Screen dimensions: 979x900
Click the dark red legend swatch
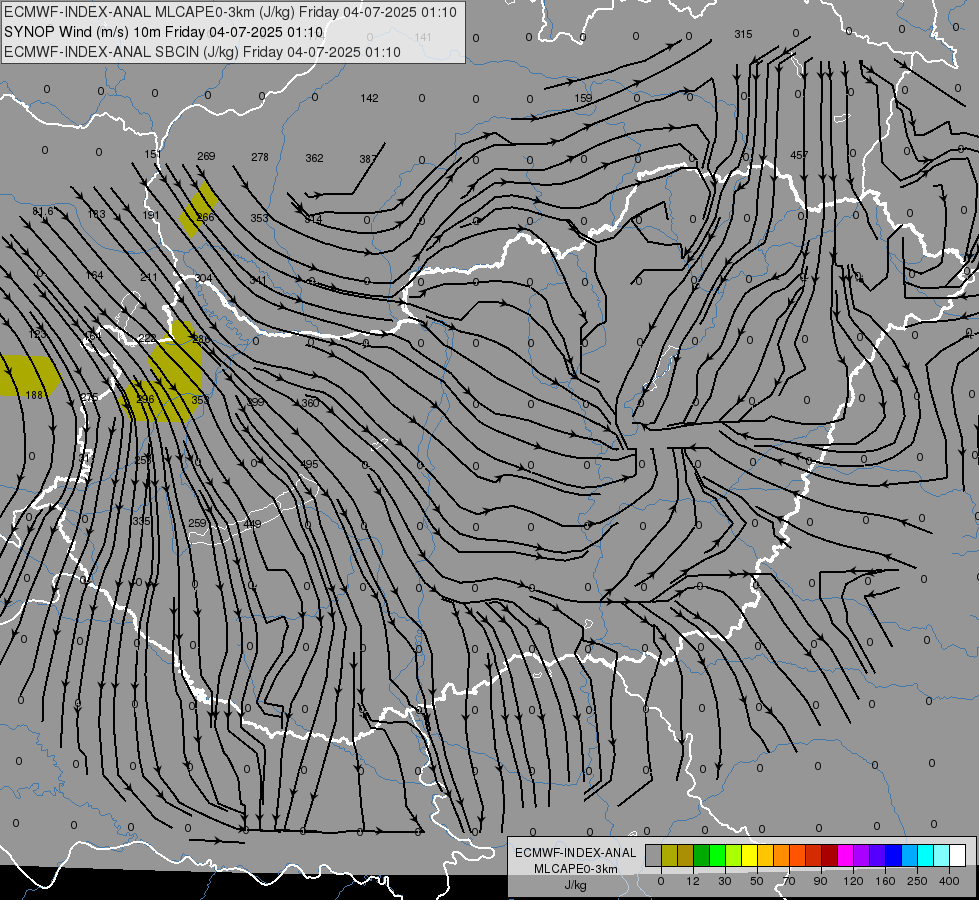click(x=830, y=855)
